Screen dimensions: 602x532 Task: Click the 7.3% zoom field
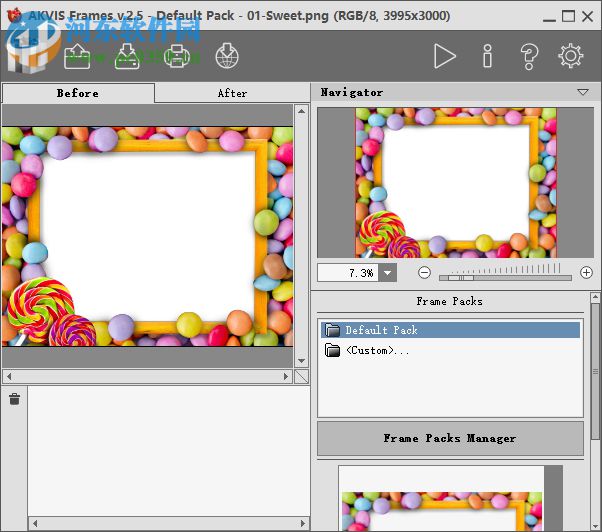coord(348,273)
